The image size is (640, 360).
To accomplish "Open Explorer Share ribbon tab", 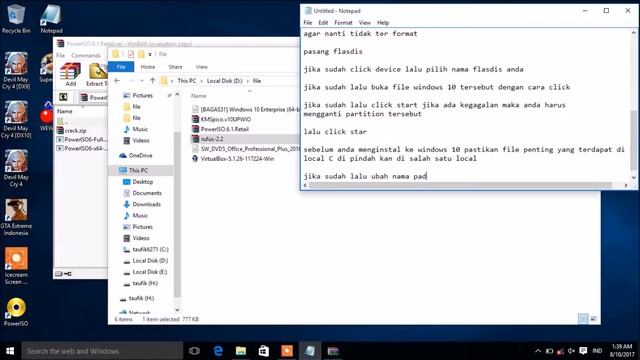I will [175, 67].
